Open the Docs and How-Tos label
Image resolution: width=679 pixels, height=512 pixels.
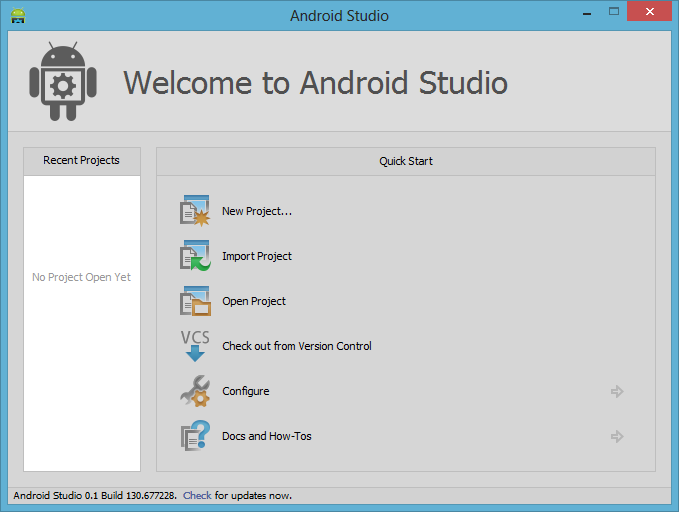tap(267, 436)
